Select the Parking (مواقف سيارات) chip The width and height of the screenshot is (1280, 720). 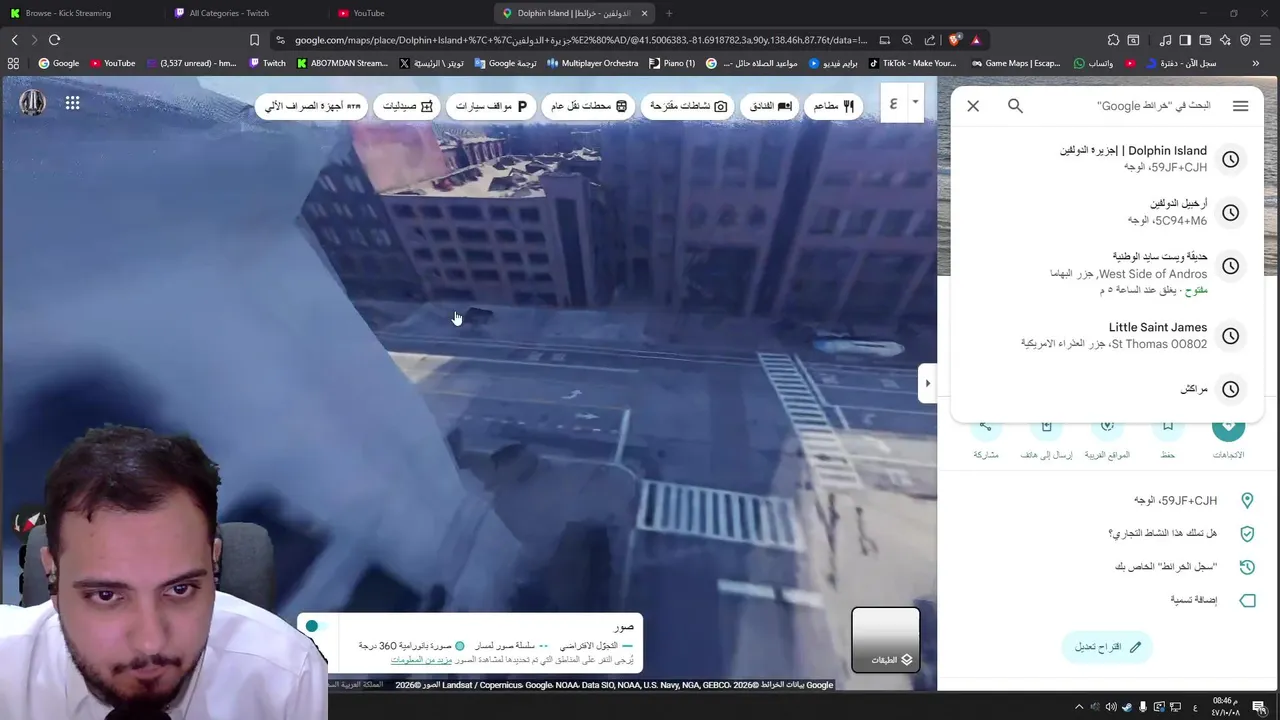pyautogui.click(x=491, y=105)
